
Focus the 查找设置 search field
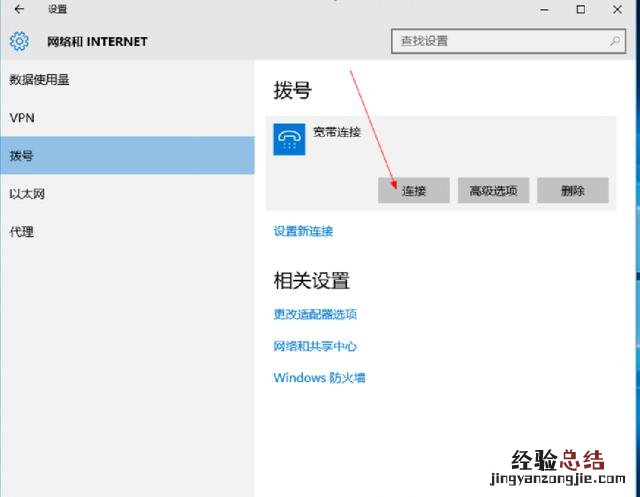pyautogui.click(x=500, y=41)
